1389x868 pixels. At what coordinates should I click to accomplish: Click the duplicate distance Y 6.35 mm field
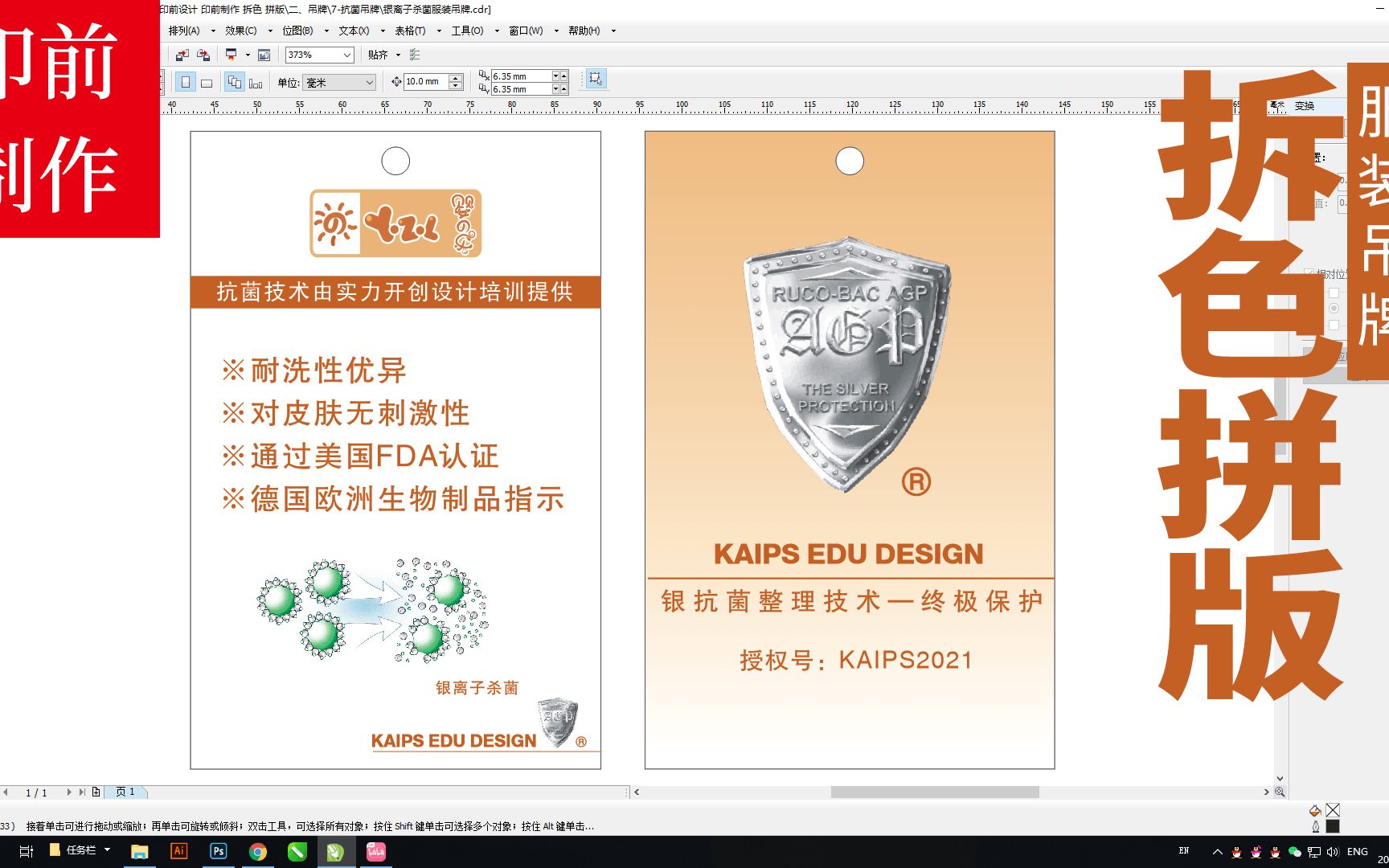pos(521,89)
